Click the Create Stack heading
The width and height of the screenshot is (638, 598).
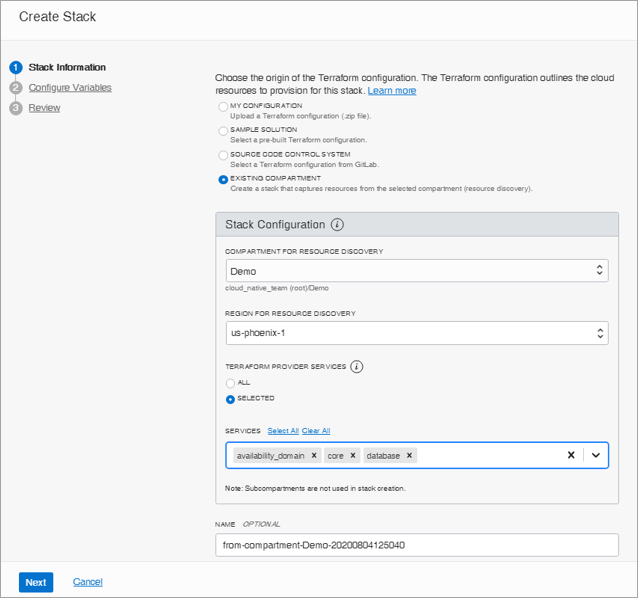(57, 17)
